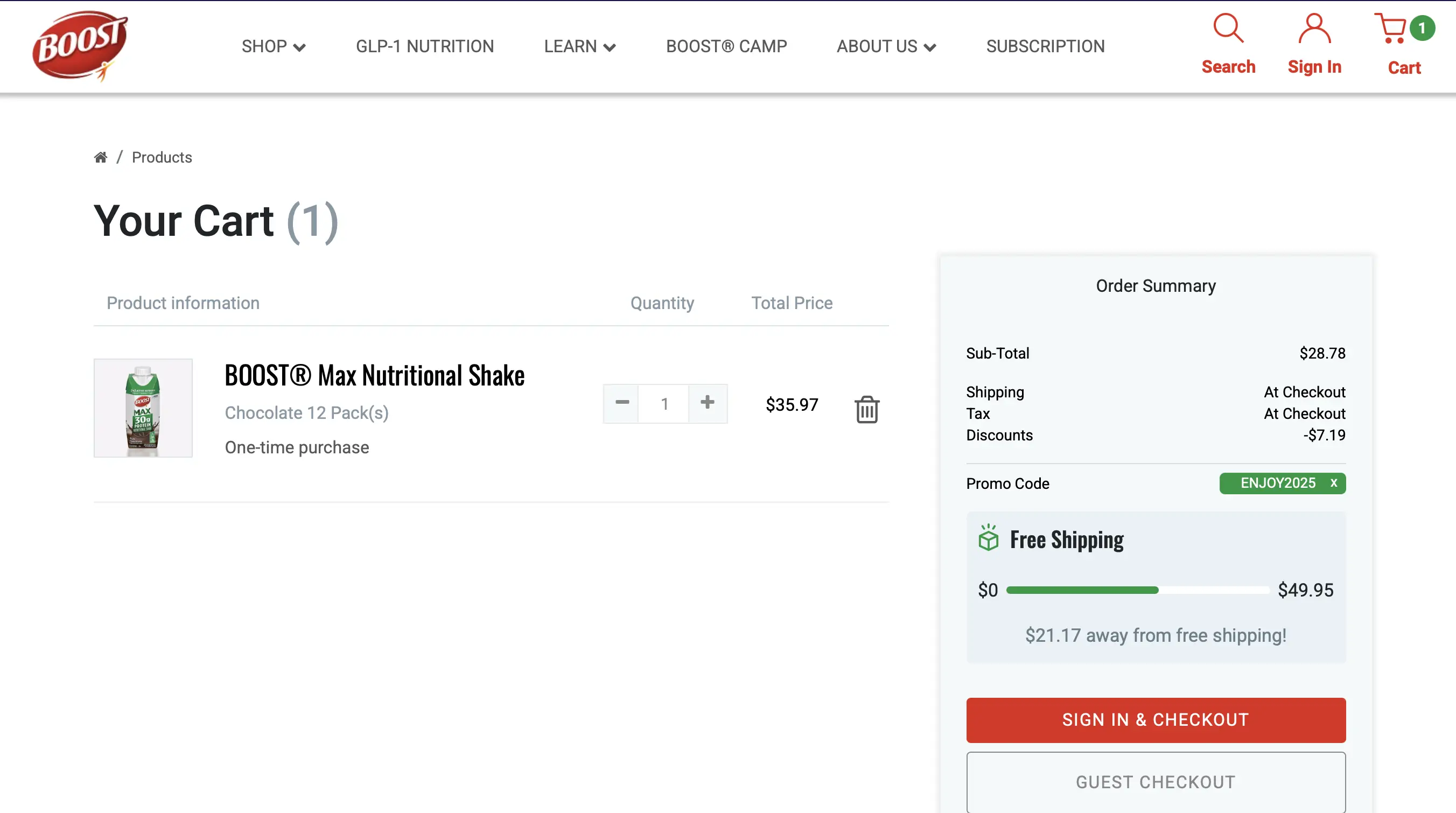Go to GLP-1 NUTRITION page

pyautogui.click(x=424, y=46)
